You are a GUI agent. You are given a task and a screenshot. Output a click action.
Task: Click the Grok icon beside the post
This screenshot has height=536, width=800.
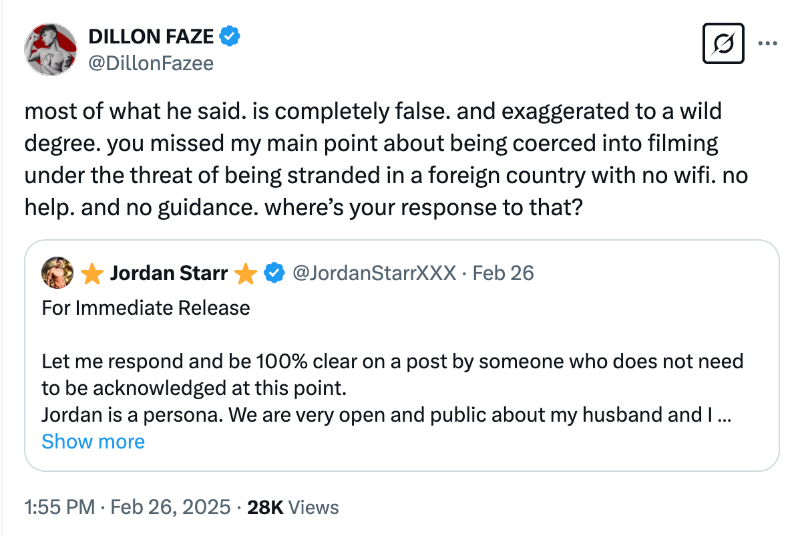point(724,44)
